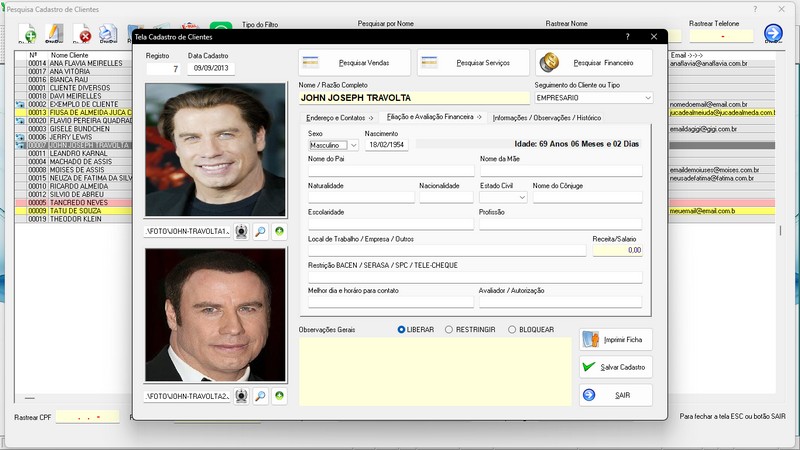Click the help question mark in Pesquisa Cadastro title bar
The width and height of the screenshot is (800, 450).
click(x=755, y=9)
